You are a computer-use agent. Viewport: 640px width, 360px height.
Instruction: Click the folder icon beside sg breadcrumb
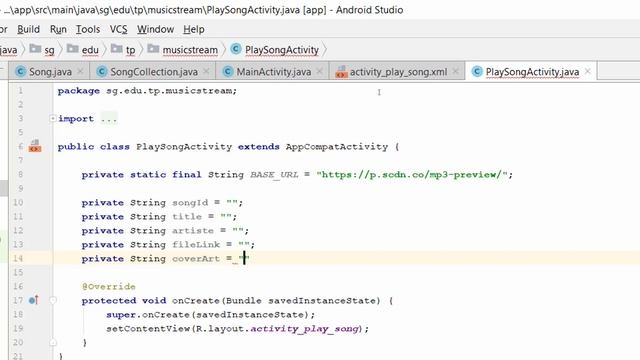pyautogui.click(x=36, y=49)
